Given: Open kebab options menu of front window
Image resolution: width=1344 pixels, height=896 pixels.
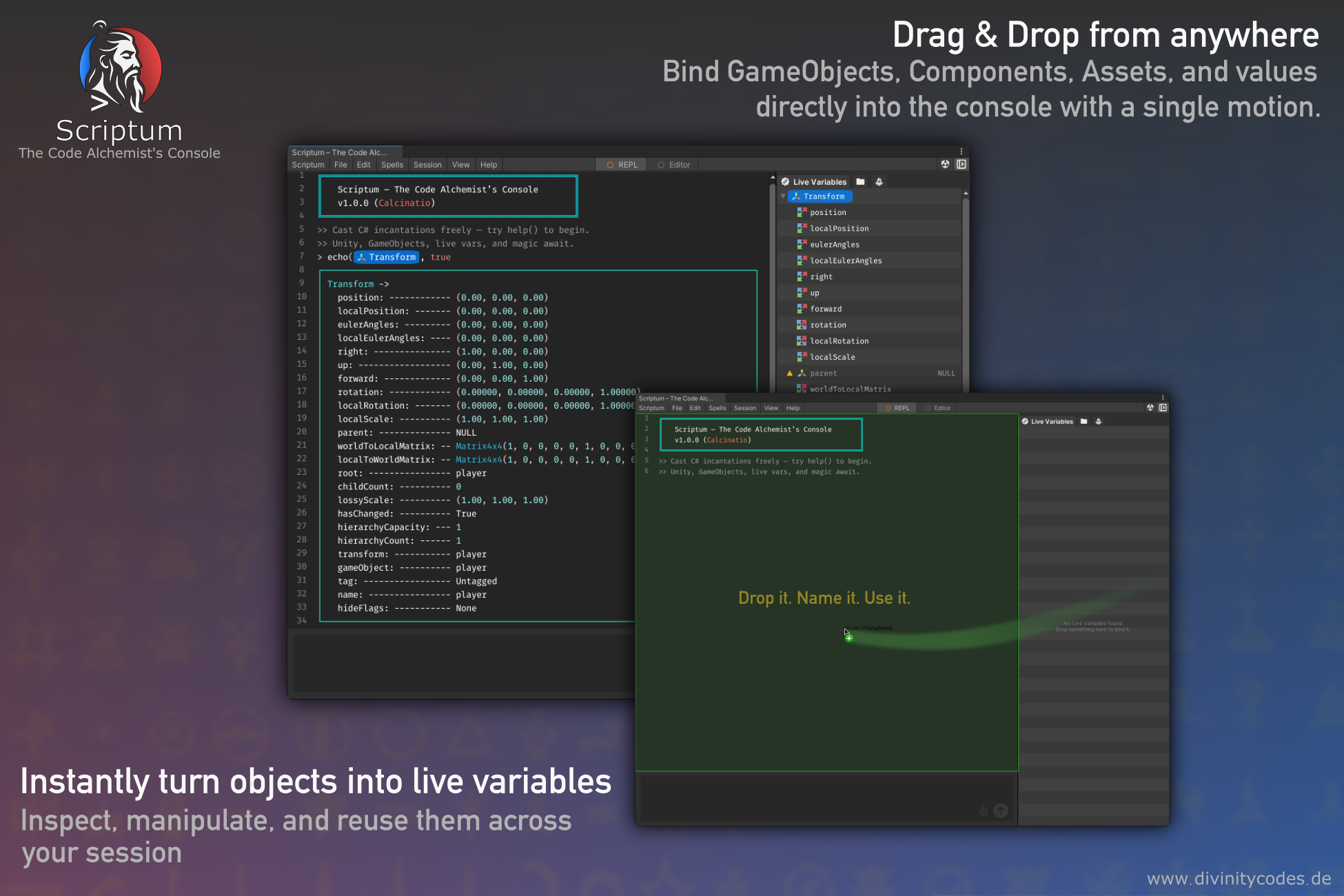Looking at the screenshot, I should tap(1163, 398).
